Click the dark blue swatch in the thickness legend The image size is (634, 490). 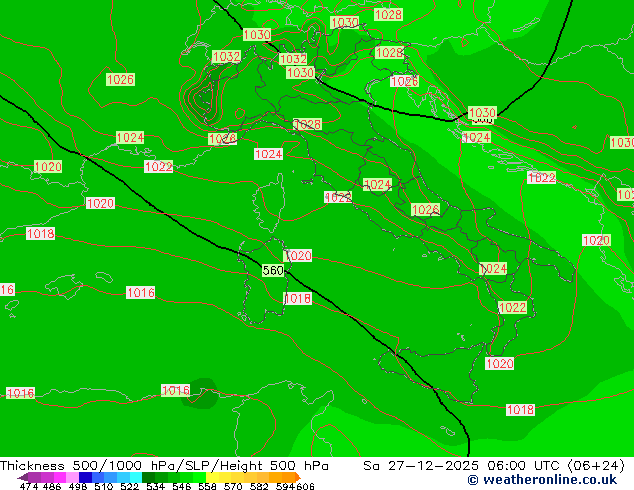[85, 477]
